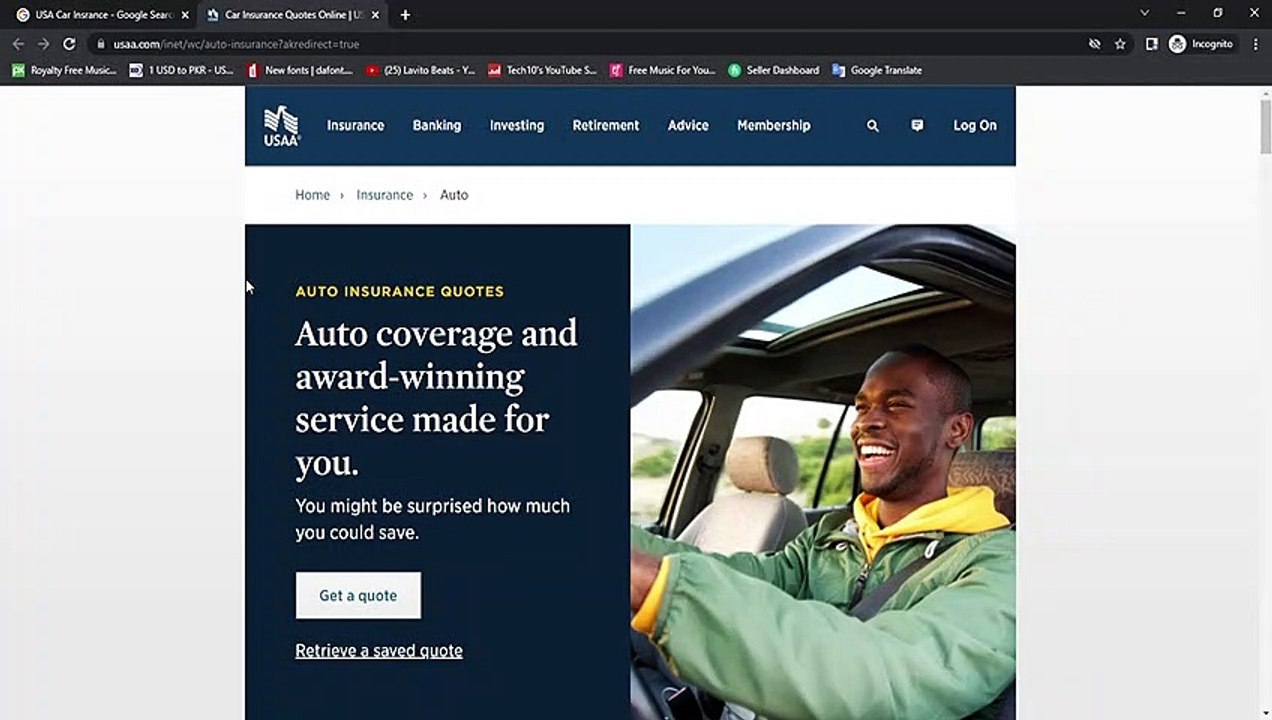The image size is (1272, 720).
Task: Go to Insurance breadcrumb link
Action: pos(385,195)
